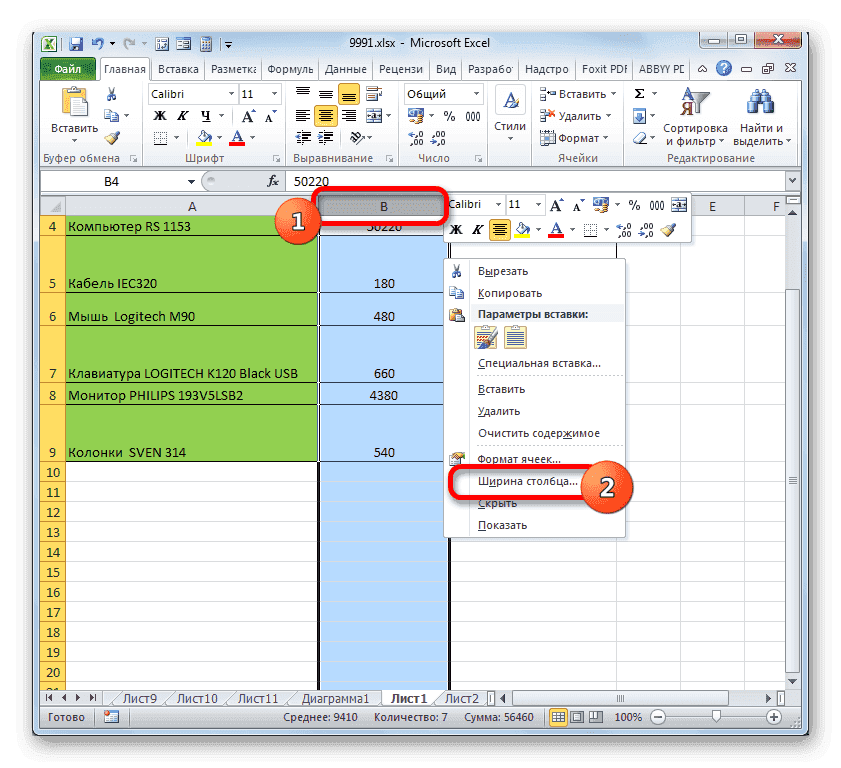Click the Специальная вставка option
This screenshot has height=768, width=841.
click(540, 365)
